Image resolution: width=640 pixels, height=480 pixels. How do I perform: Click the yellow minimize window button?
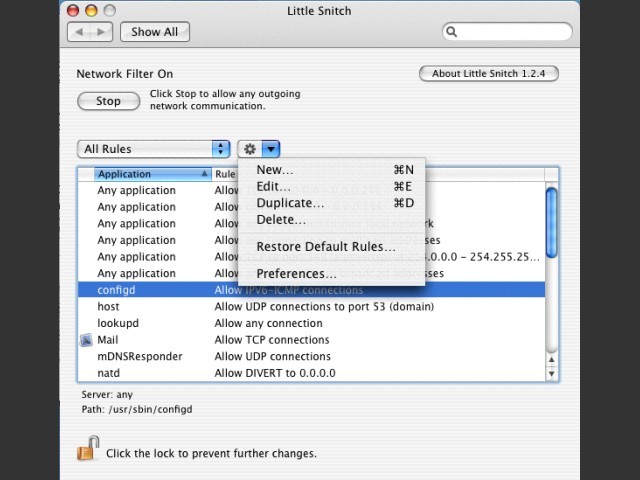[x=91, y=11]
